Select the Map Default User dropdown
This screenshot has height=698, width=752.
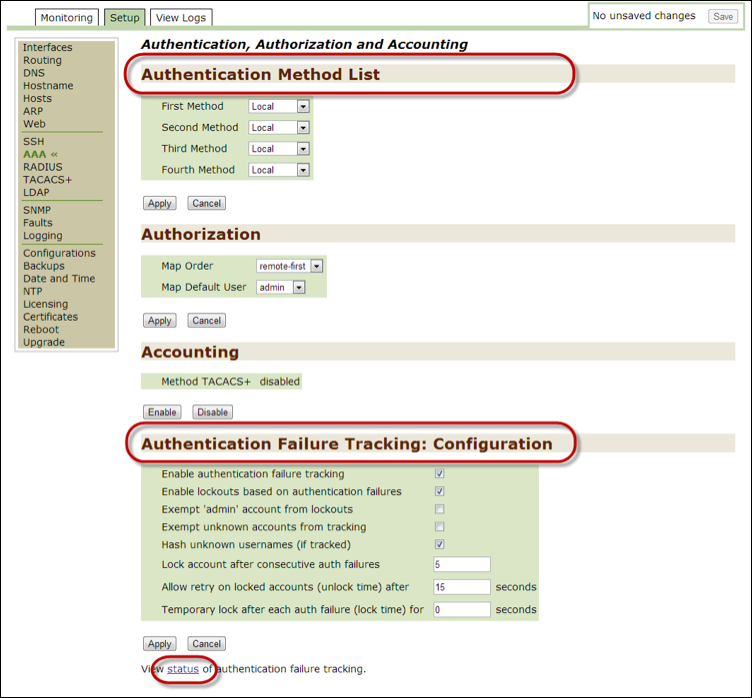280,287
